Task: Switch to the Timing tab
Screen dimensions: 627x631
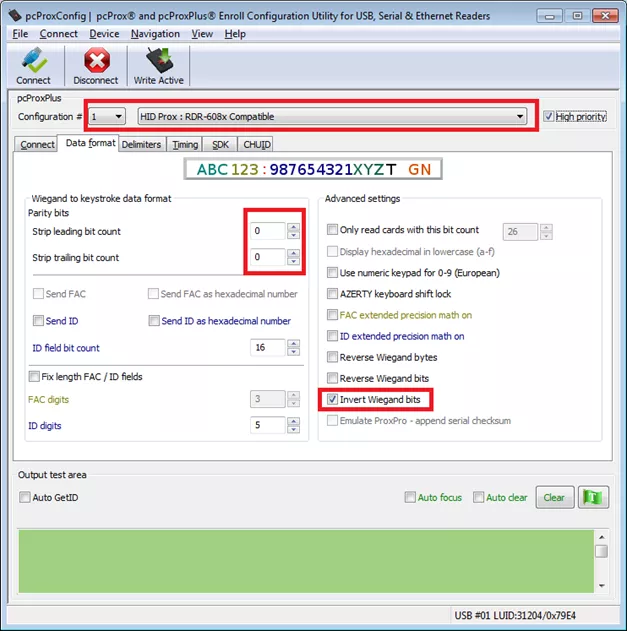Action: [184, 145]
